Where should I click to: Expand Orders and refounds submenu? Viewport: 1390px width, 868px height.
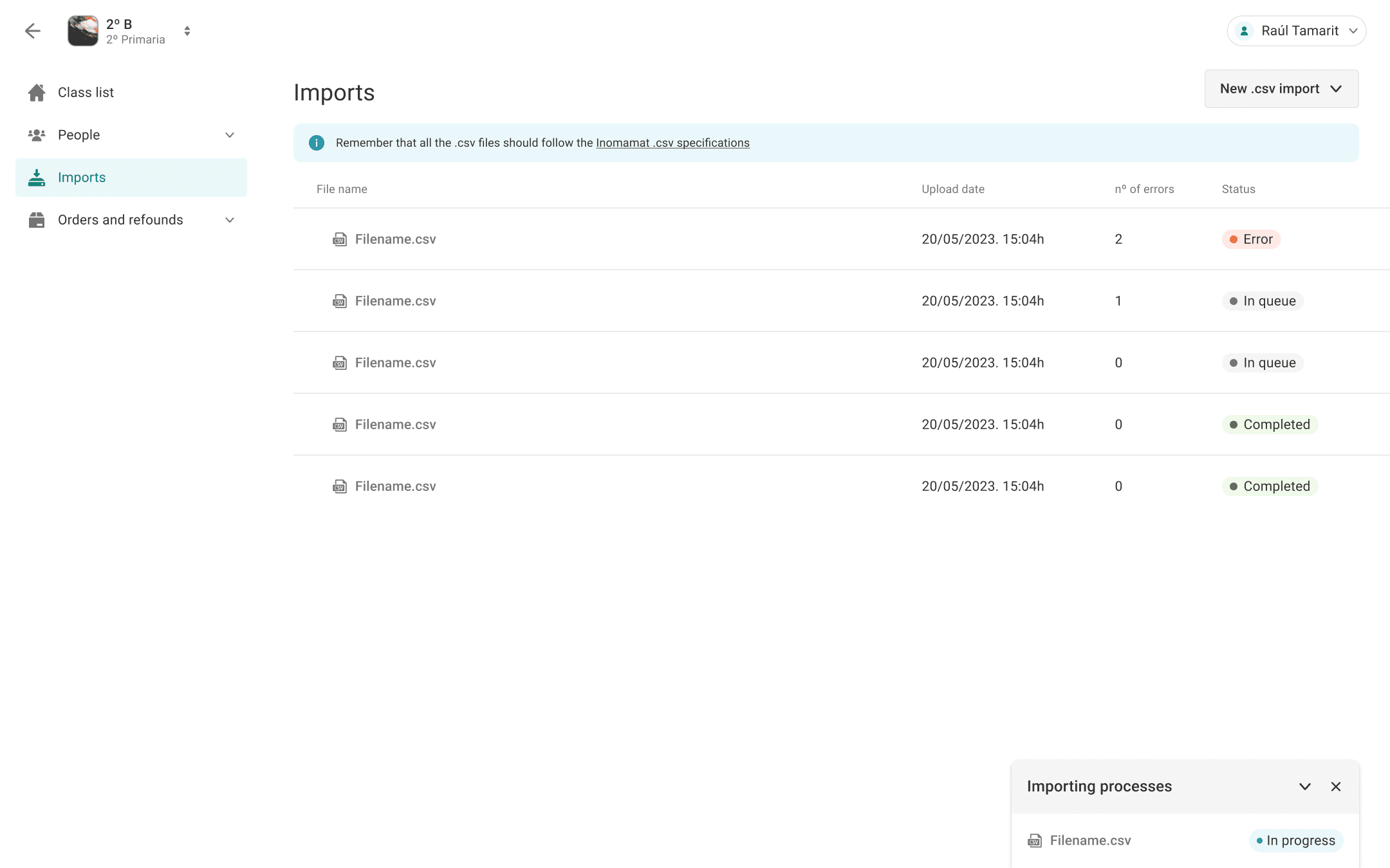click(x=230, y=220)
